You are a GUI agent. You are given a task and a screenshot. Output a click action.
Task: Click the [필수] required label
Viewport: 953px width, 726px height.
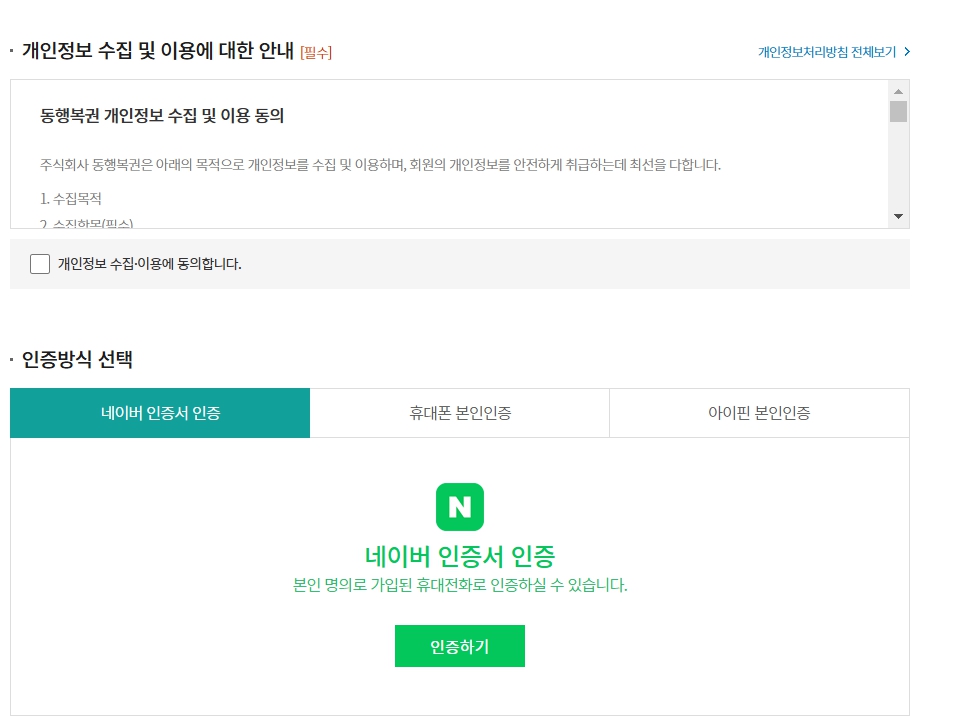(316, 53)
